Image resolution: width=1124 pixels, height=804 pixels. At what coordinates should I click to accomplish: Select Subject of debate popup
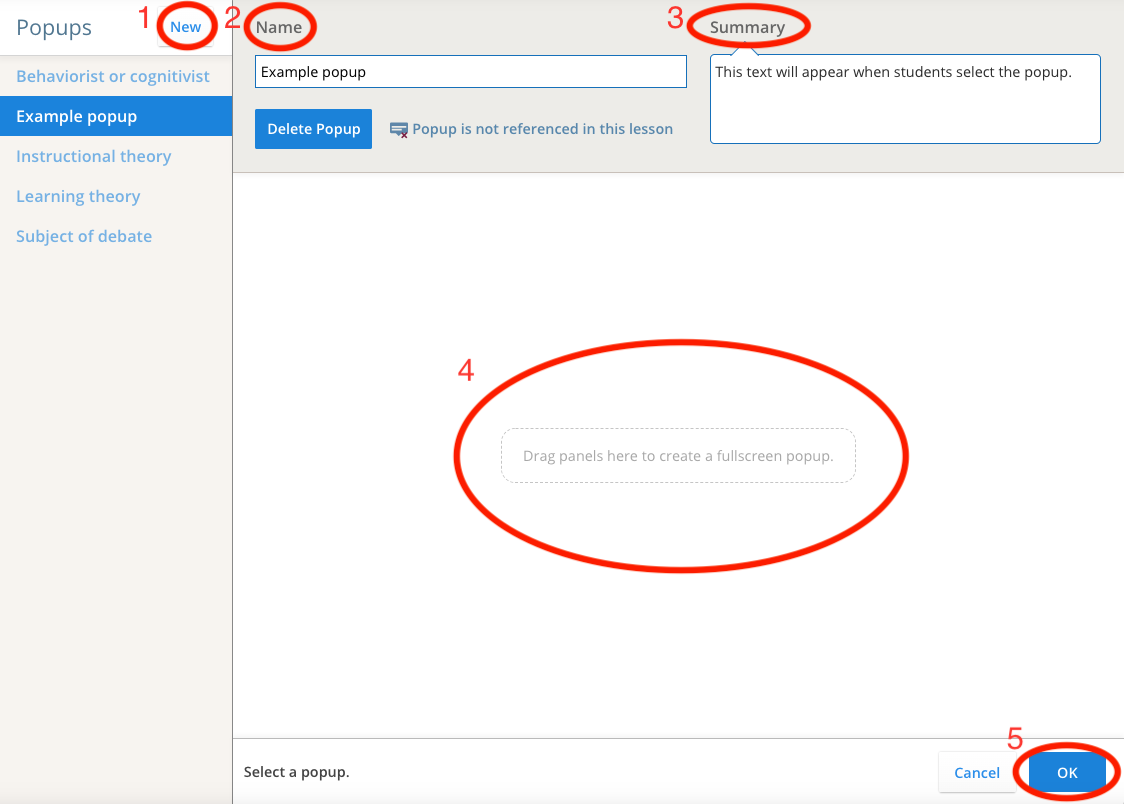(84, 236)
